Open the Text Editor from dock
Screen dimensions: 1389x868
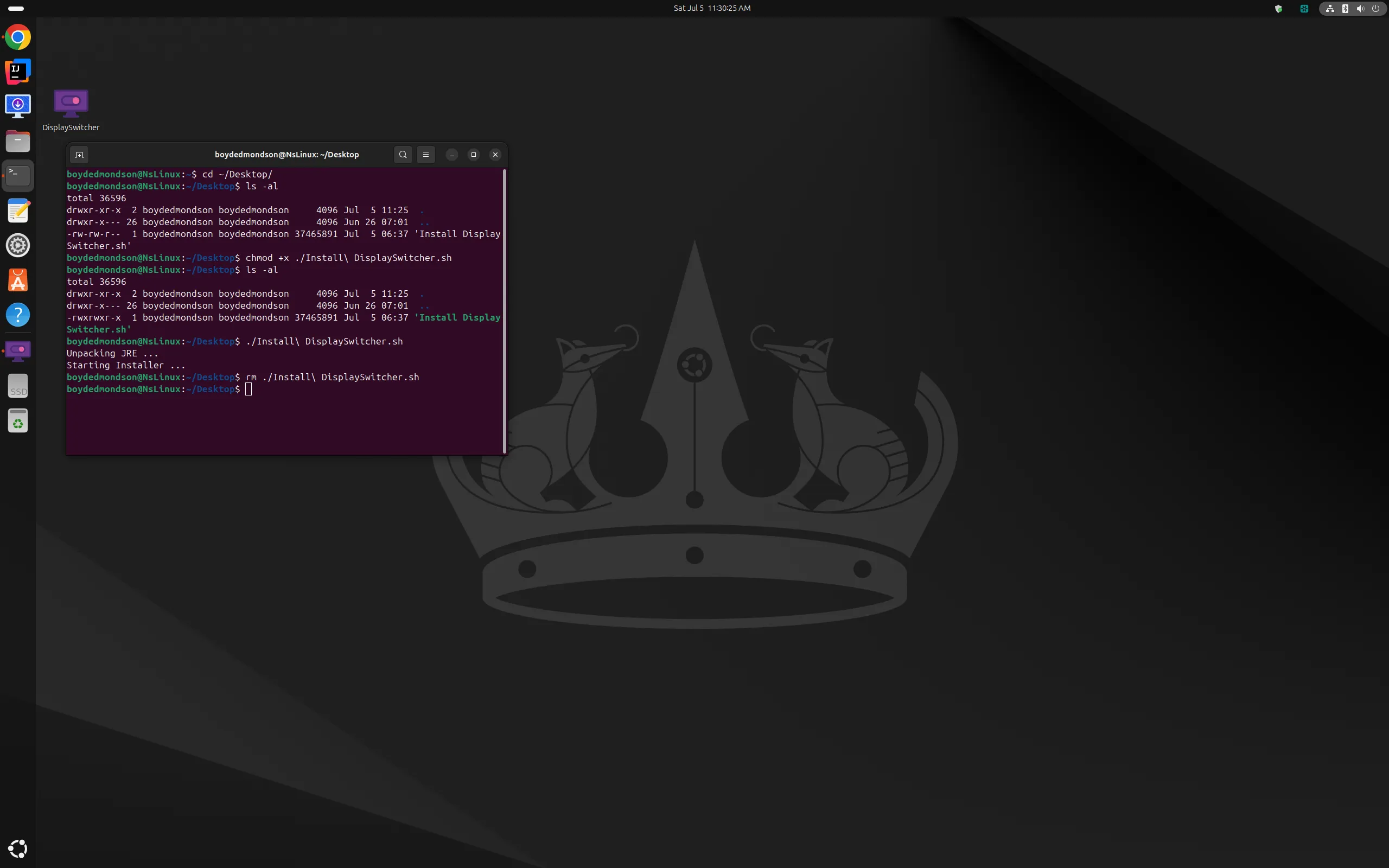[18, 210]
